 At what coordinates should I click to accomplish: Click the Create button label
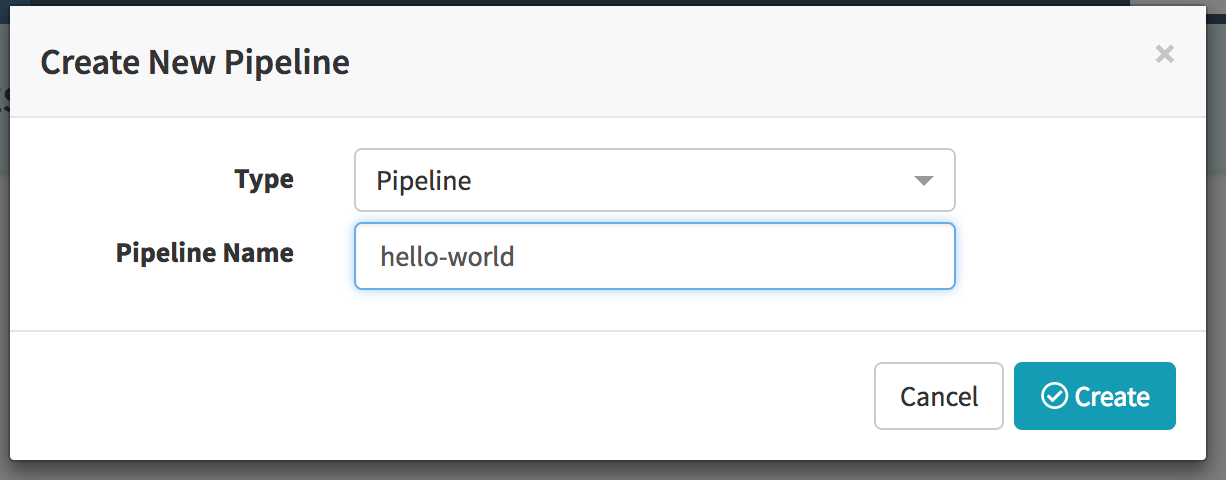pyautogui.click(x=1112, y=397)
